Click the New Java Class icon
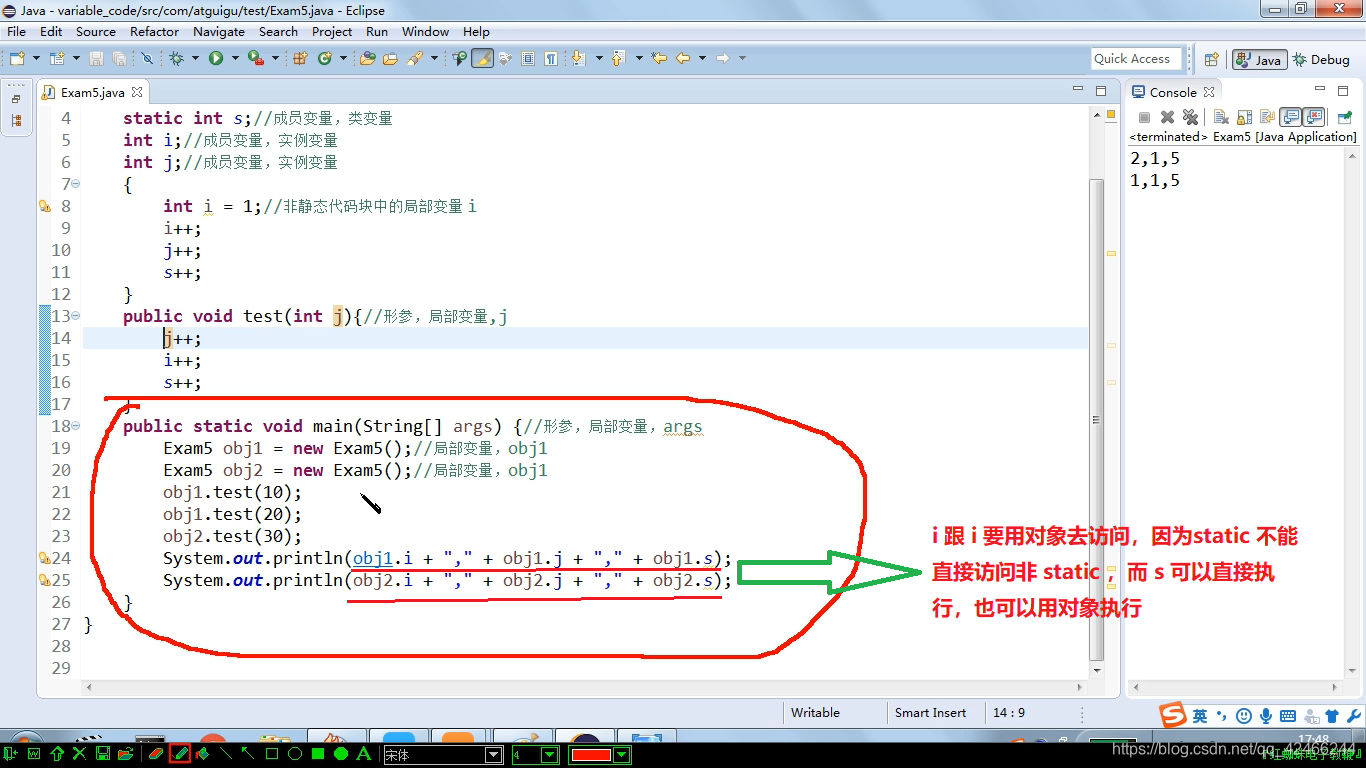The width and height of the screenshot is (1366, 768). point(324,59)
